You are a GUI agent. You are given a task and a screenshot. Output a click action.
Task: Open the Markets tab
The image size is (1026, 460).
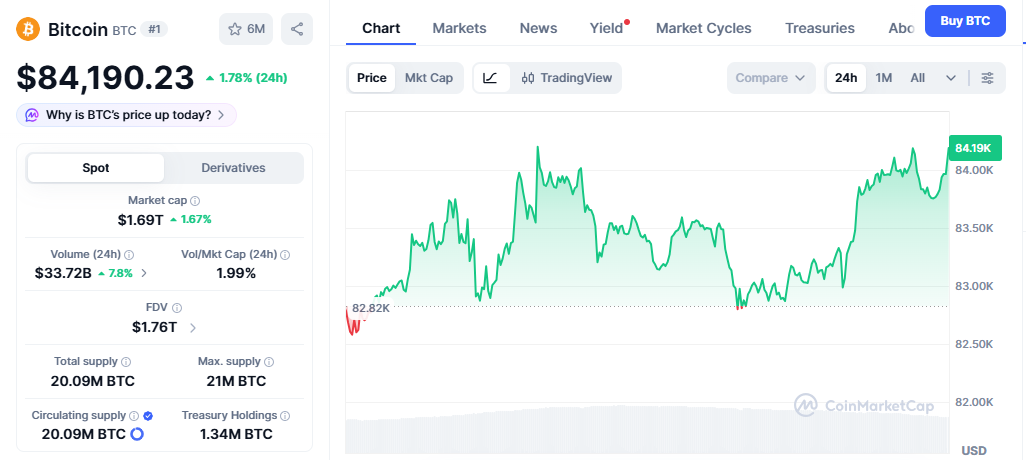point(459,28)
